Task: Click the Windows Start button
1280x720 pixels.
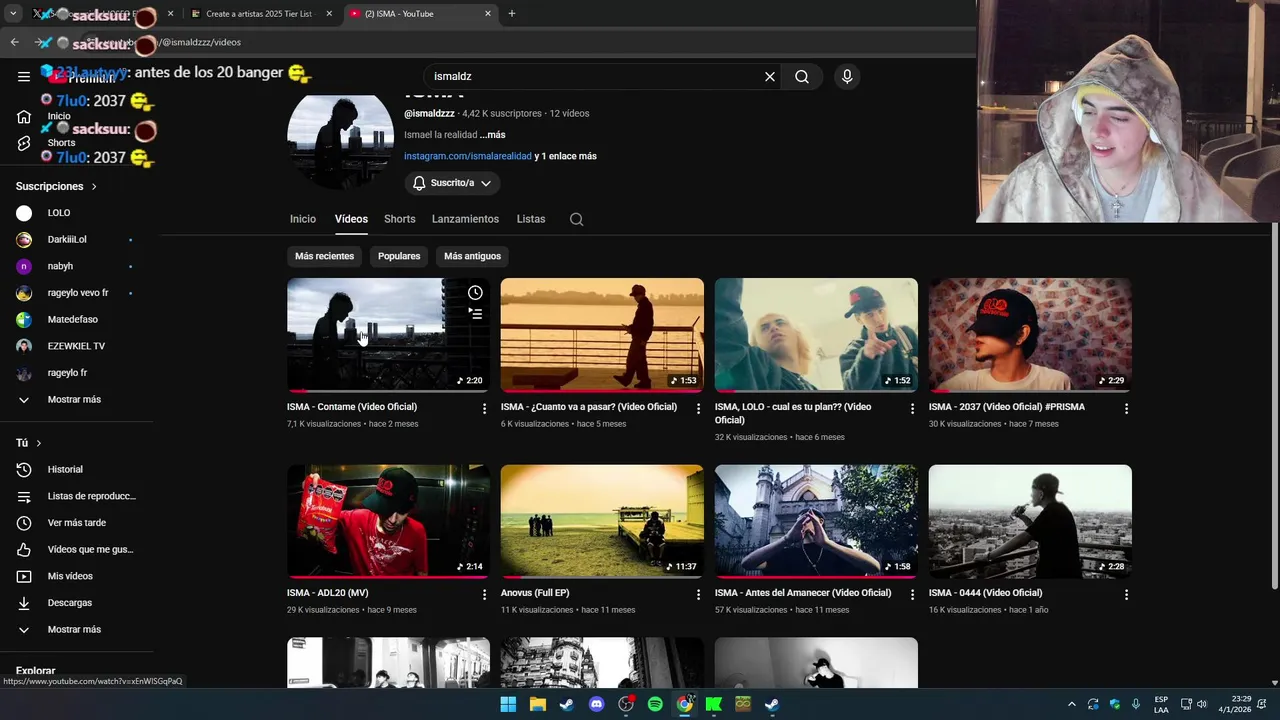Action: 508,704
